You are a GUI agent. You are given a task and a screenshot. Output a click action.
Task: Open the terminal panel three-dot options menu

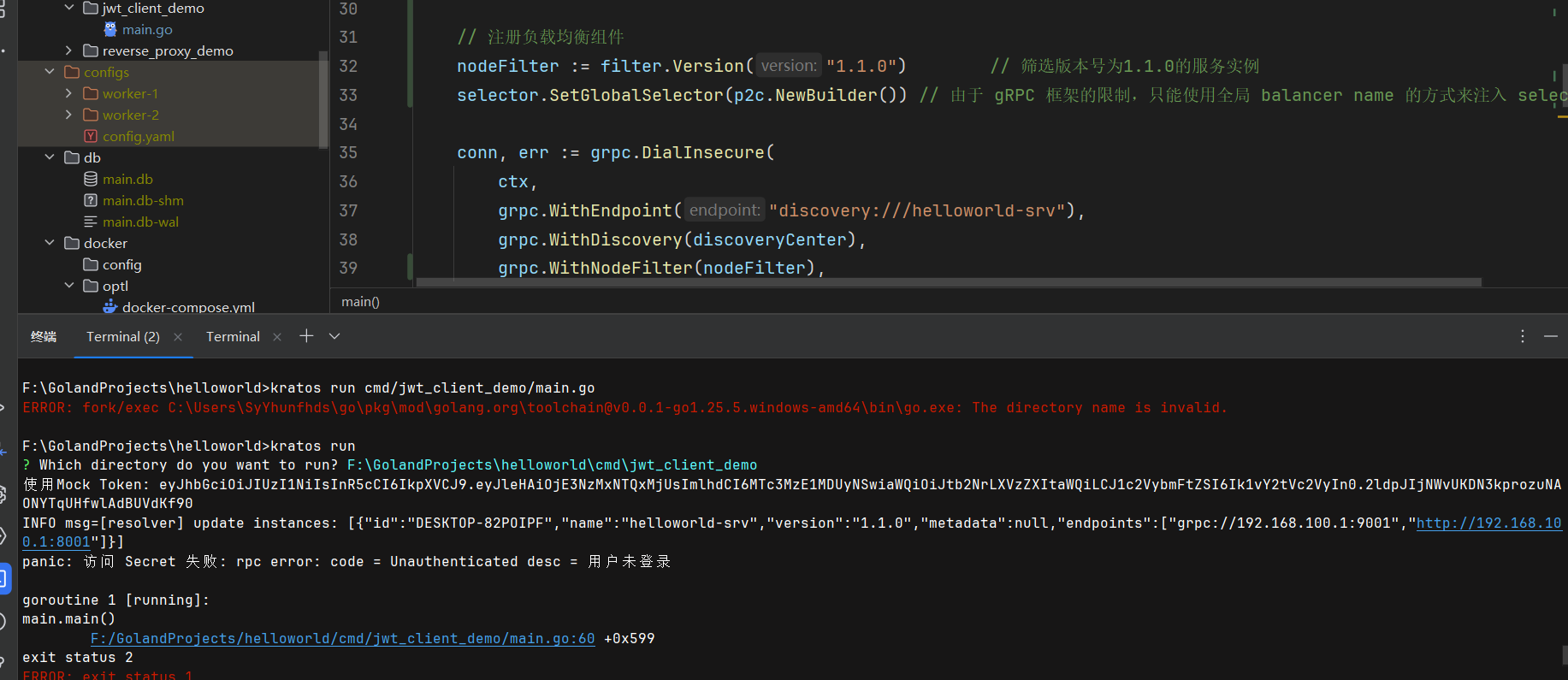pyautogui.click(x=1522, y=336)
